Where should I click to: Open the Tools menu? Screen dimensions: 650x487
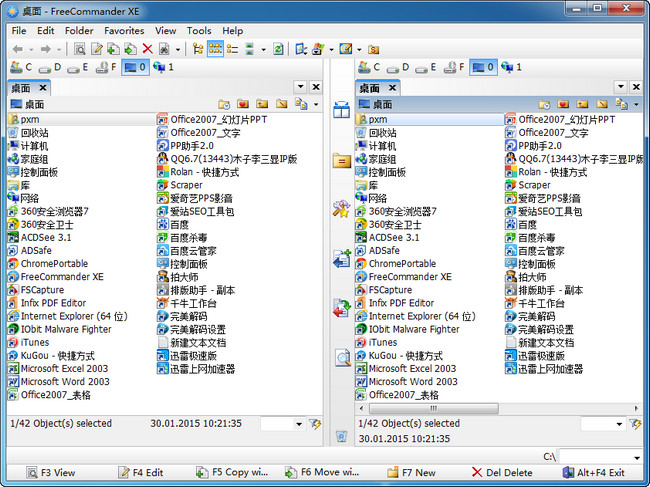(199, 31)
